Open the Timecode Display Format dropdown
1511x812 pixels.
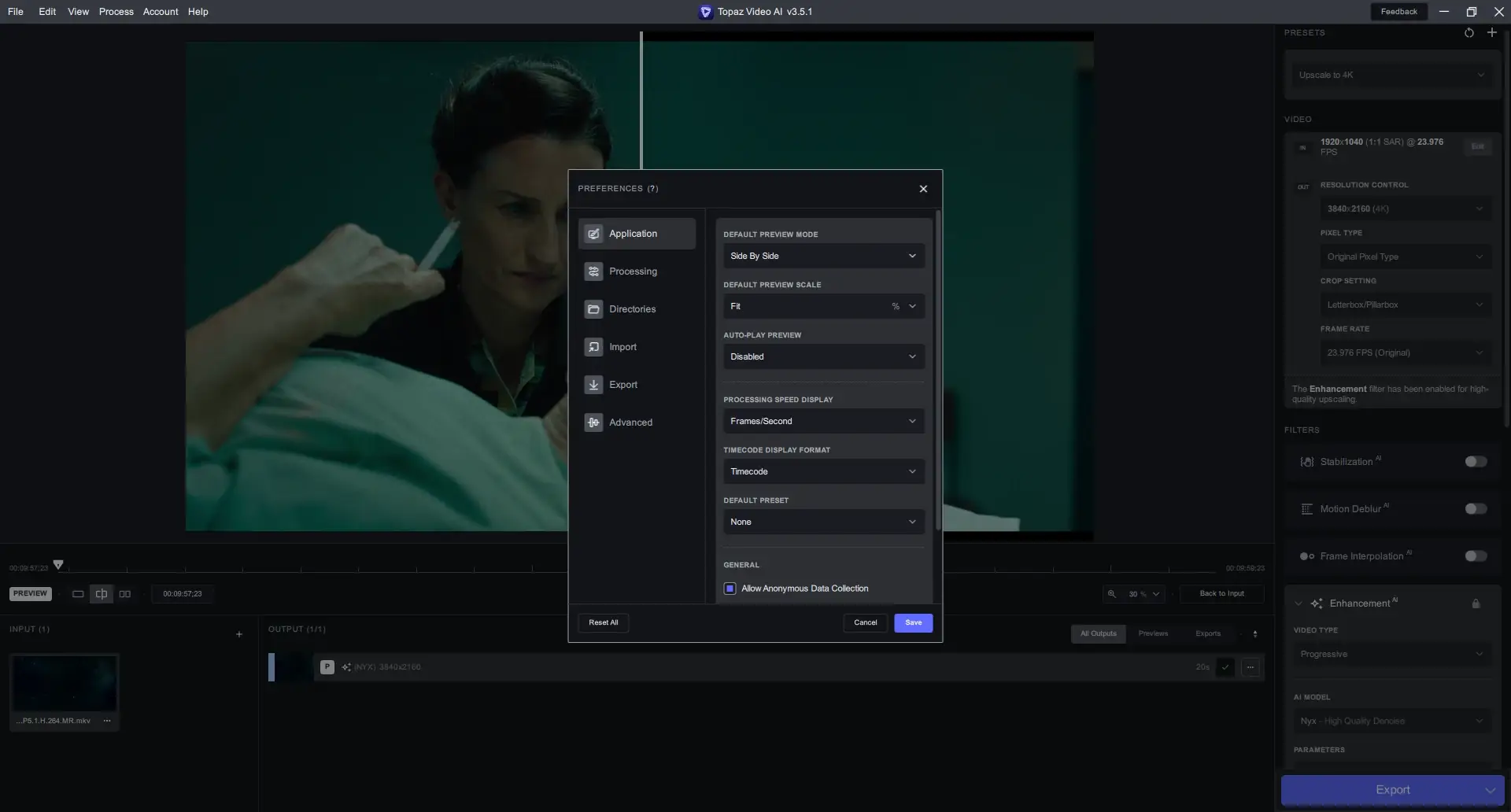point(823,471)
